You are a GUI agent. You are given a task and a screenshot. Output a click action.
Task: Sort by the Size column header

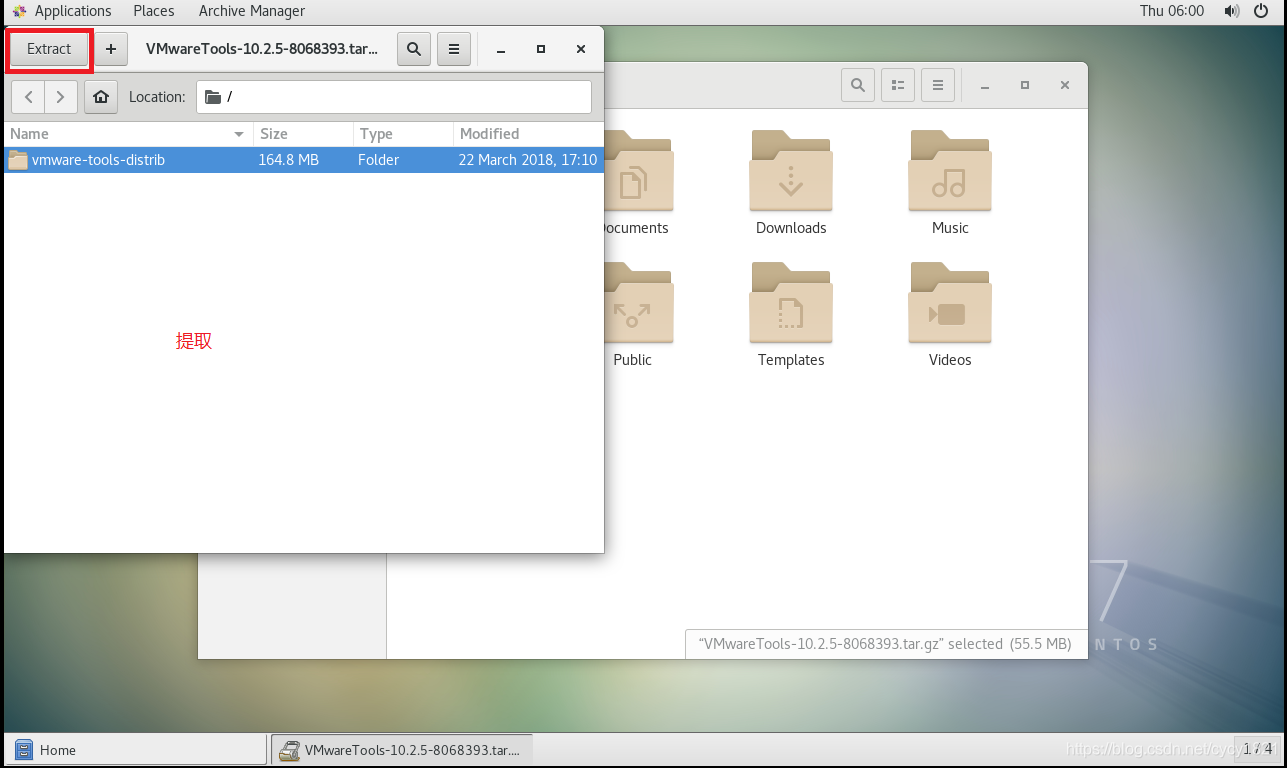[x=303, y=134]
